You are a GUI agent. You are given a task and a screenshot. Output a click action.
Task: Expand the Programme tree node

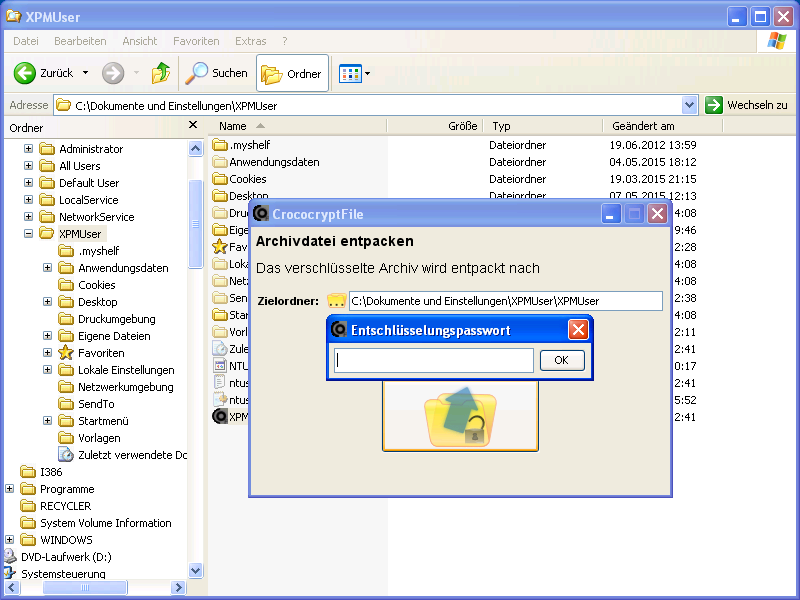coord(10,489)
